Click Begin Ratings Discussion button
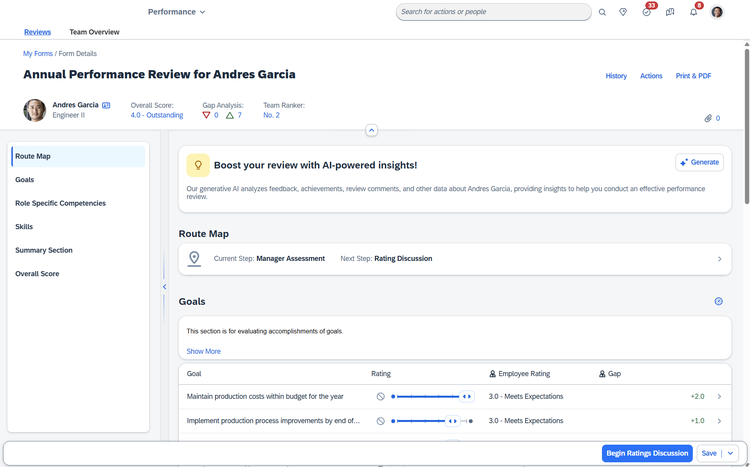 647,453
